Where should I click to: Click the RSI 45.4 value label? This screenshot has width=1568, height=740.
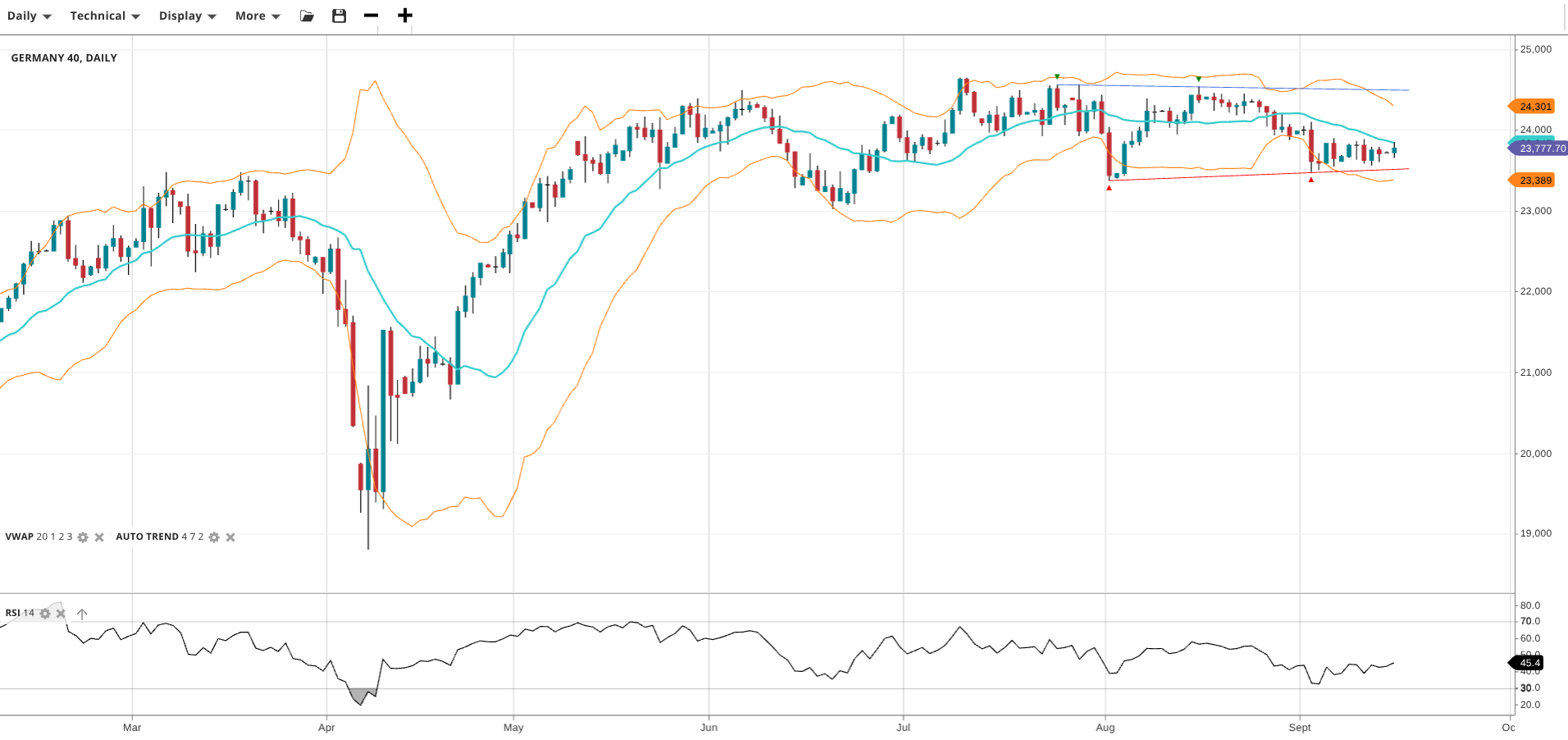[x=1529, y=663]
